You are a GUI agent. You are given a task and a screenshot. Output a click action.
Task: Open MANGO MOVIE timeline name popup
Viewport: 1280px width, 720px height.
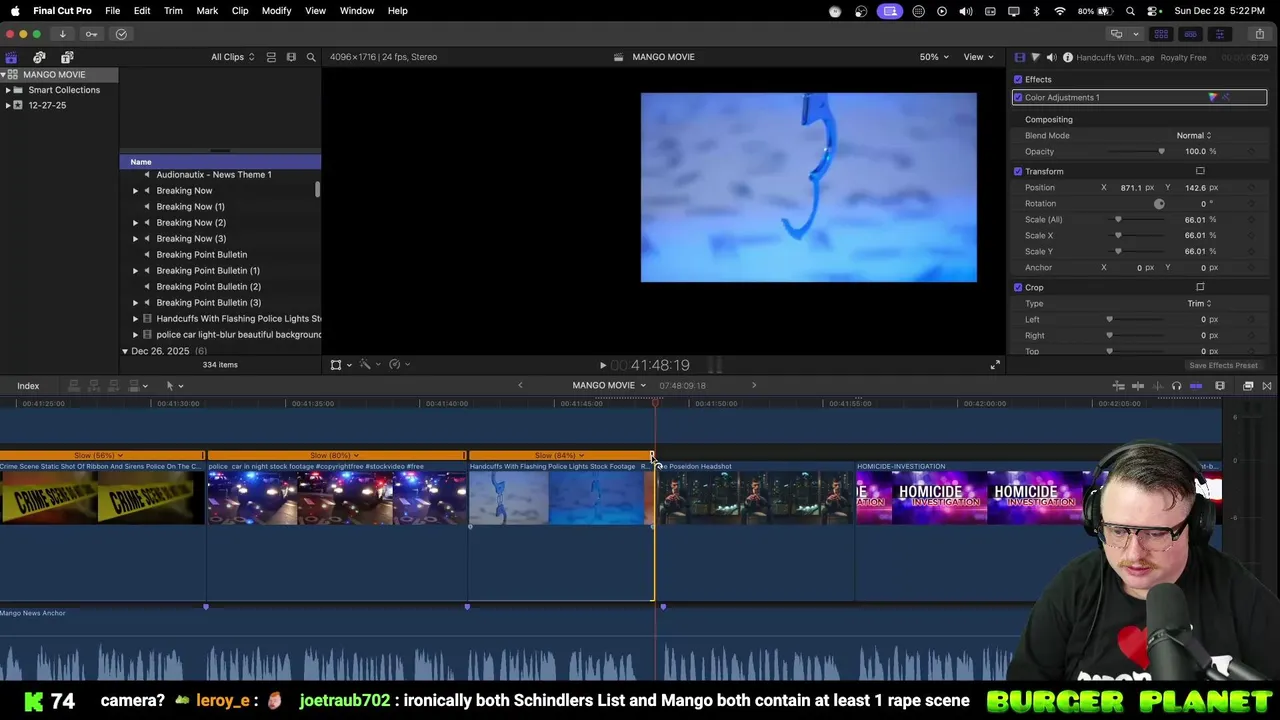coord(609,386)
